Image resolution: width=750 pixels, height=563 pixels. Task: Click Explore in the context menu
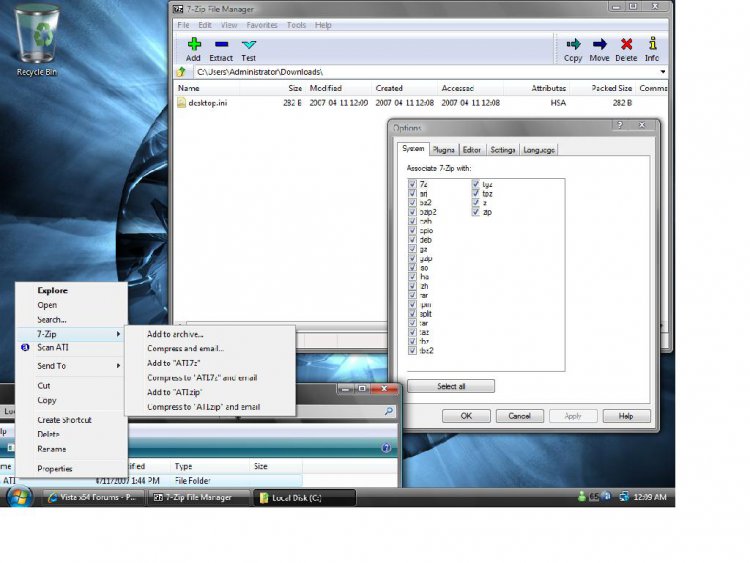tap(53, 290)
